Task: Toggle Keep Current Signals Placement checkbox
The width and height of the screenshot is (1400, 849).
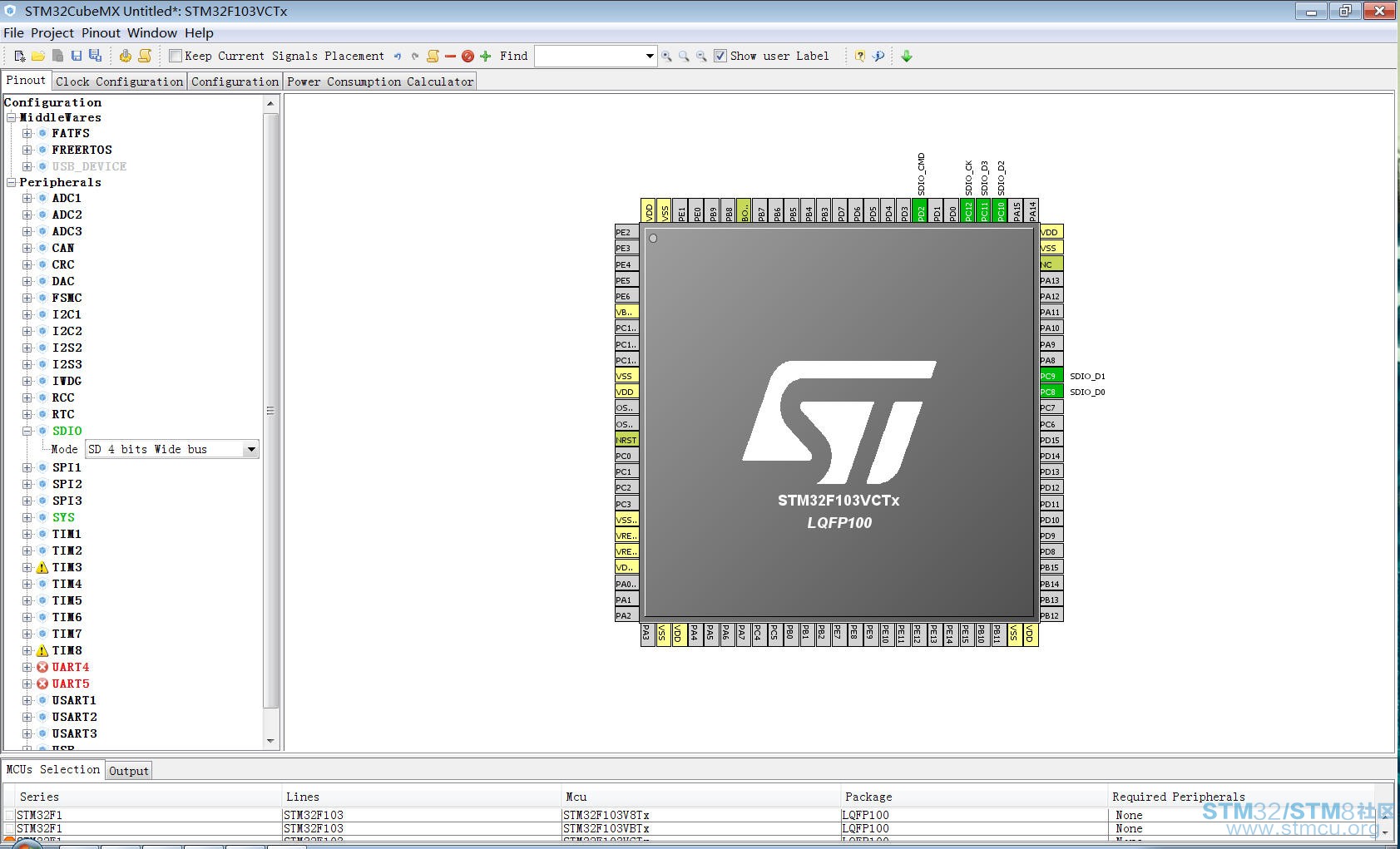Action: click(175, 56)
